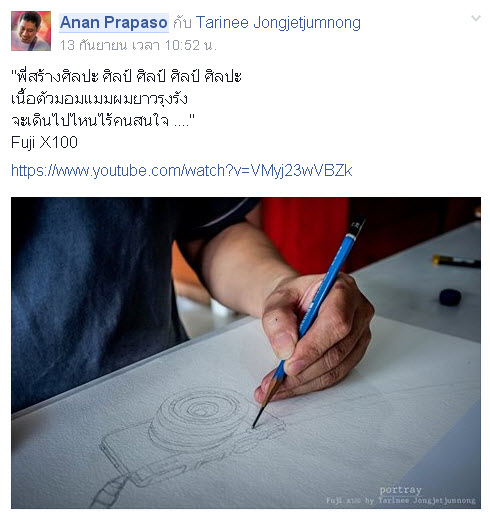Visit Tarinee Jongjetjumnong's tagged profile link
Image resolution: width=490 pixels, height=518 pixels.
click(278, 23)
